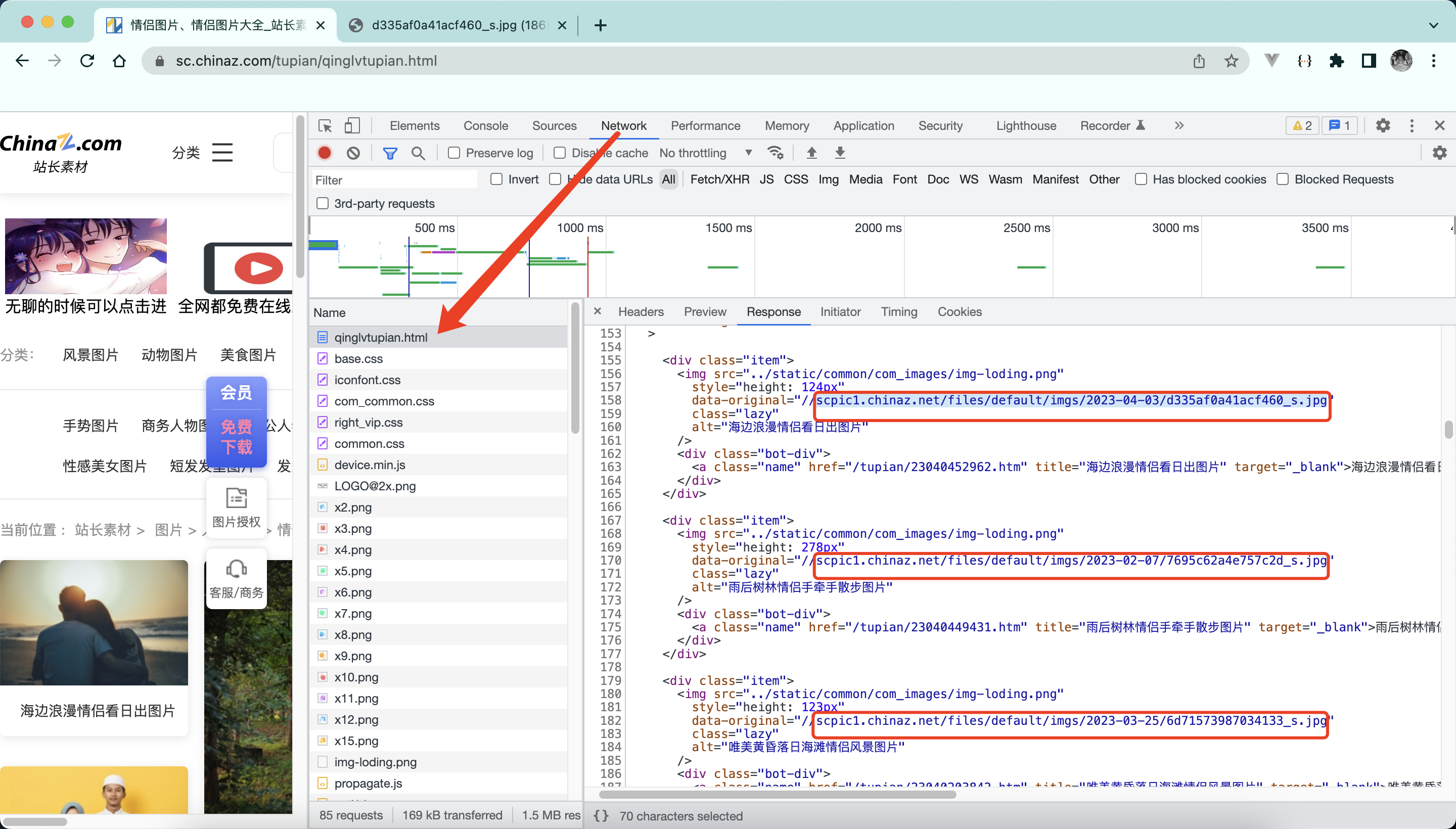
Task: Select the Preview tab
Action: coord(705,311)
